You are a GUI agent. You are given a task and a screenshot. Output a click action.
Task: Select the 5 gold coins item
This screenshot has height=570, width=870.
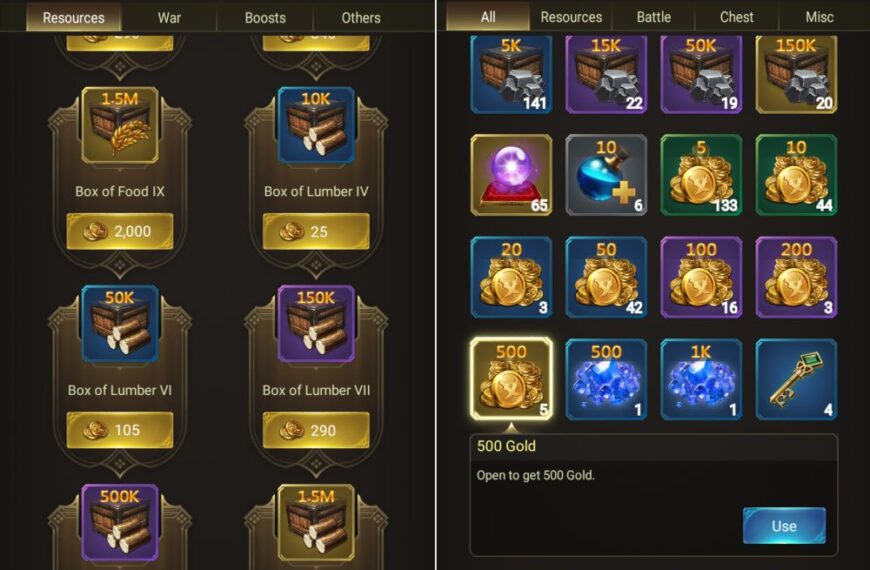[701, 175]
